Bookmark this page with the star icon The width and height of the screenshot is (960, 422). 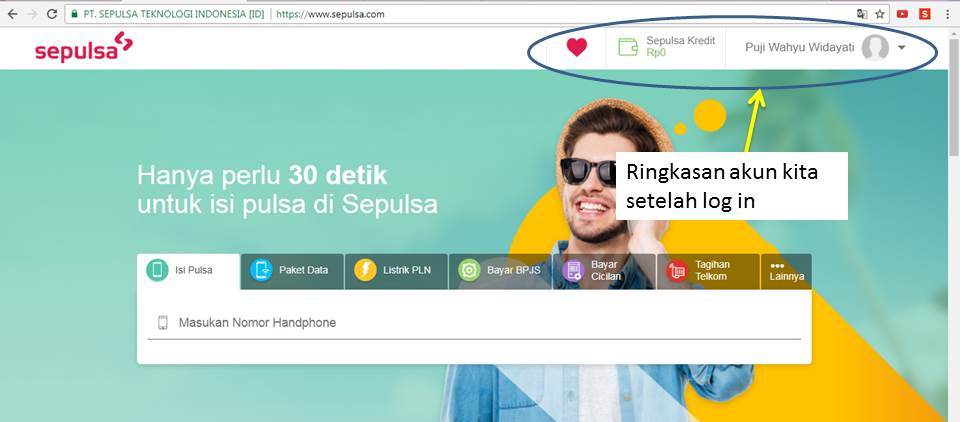pyautogui.click(x=880, y=13)
